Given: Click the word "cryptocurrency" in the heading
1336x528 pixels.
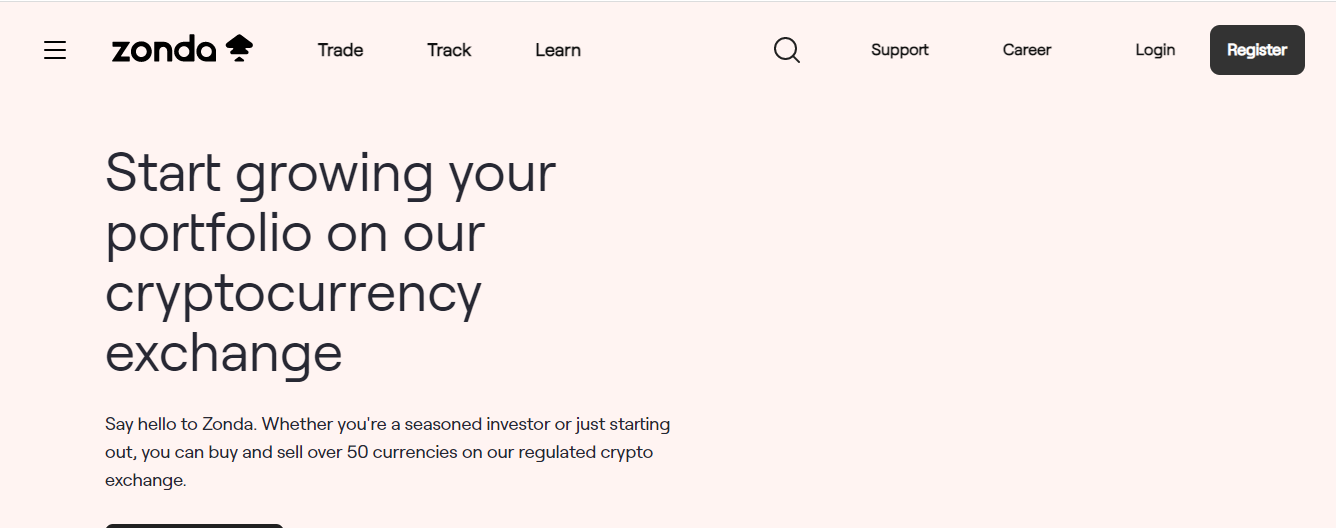Looking at the screenshot, I should pyautogui.click(x=293, y=293).
